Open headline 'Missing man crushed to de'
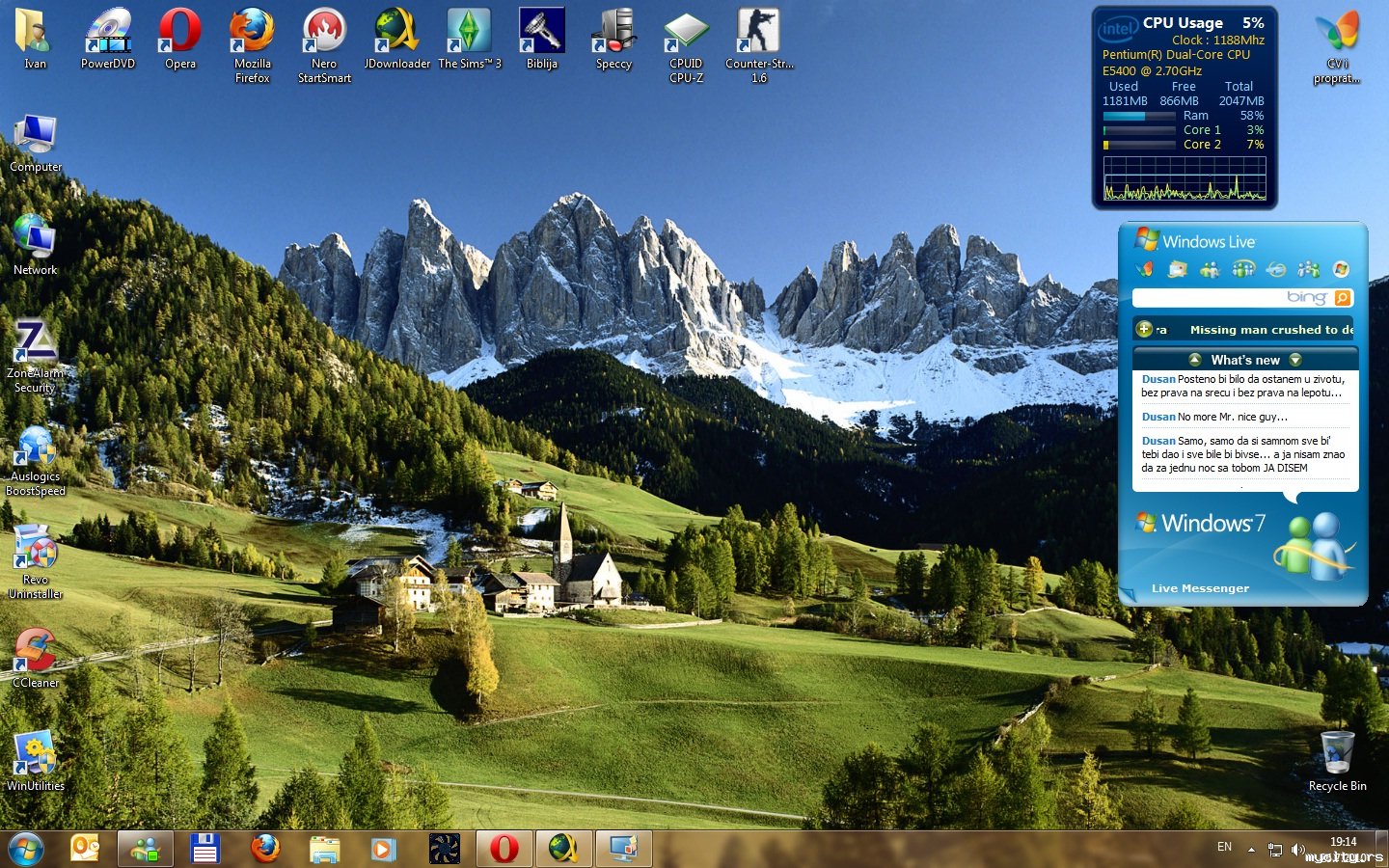Viewport: 1389px width, 868px height. (x=1271, y=330)
